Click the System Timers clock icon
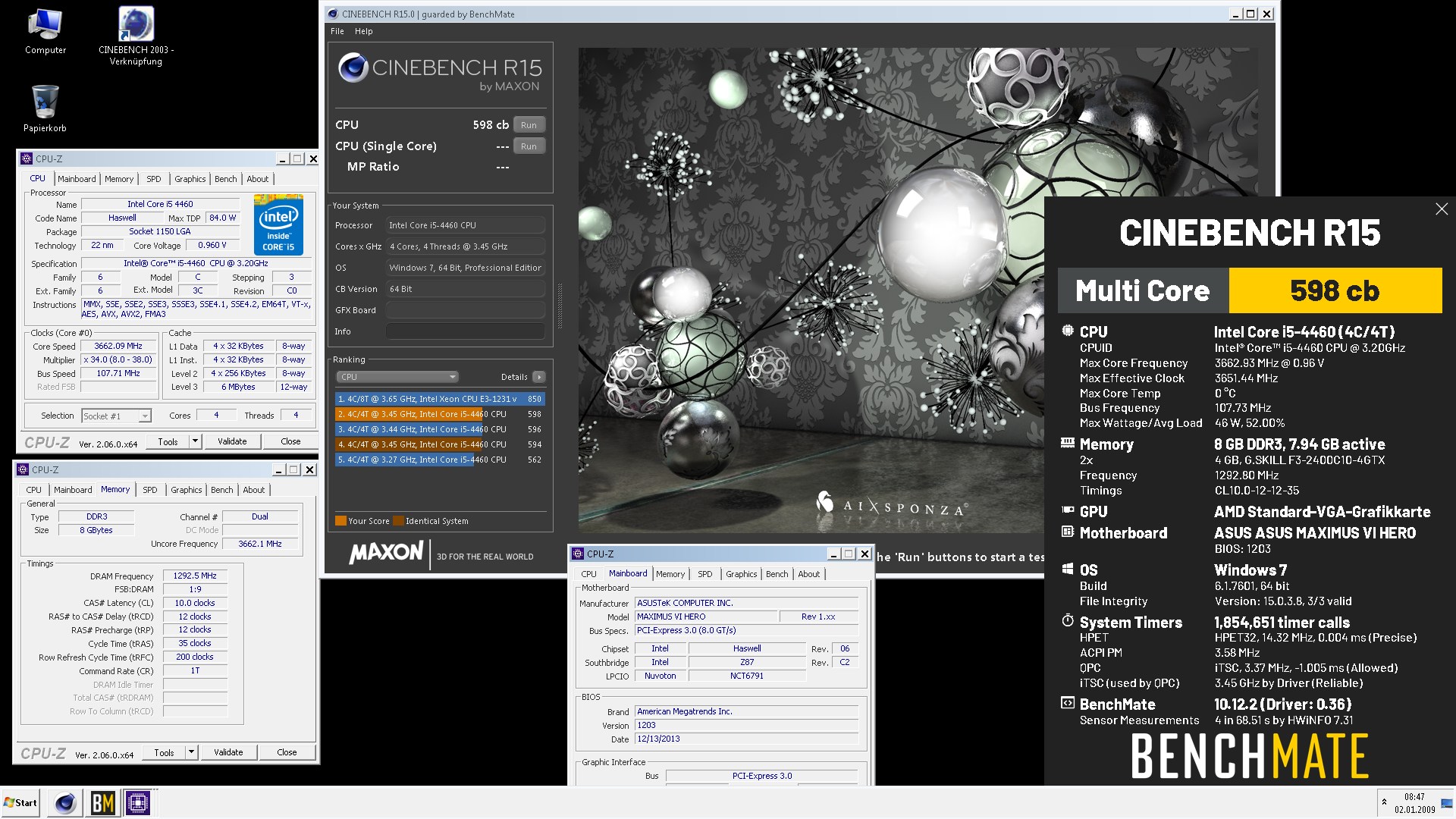 (1067, 621)
